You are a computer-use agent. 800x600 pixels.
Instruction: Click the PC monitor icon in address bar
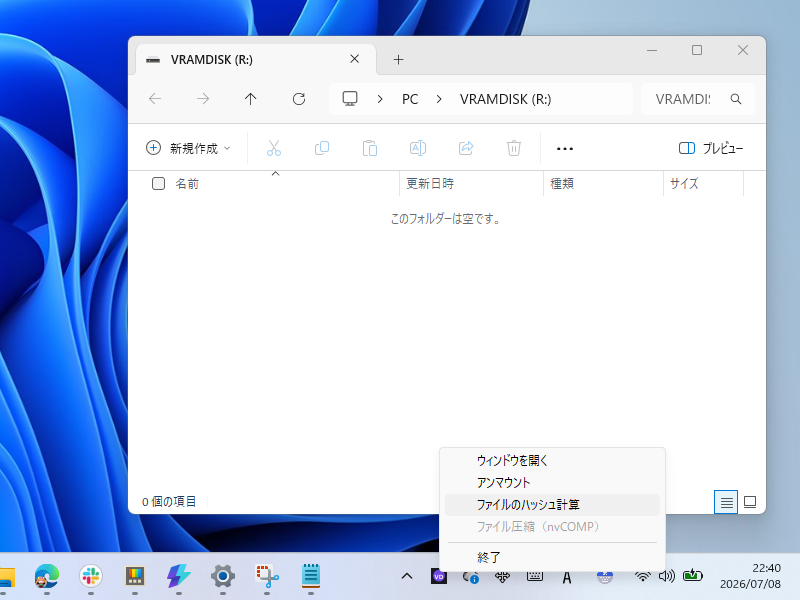350,98
